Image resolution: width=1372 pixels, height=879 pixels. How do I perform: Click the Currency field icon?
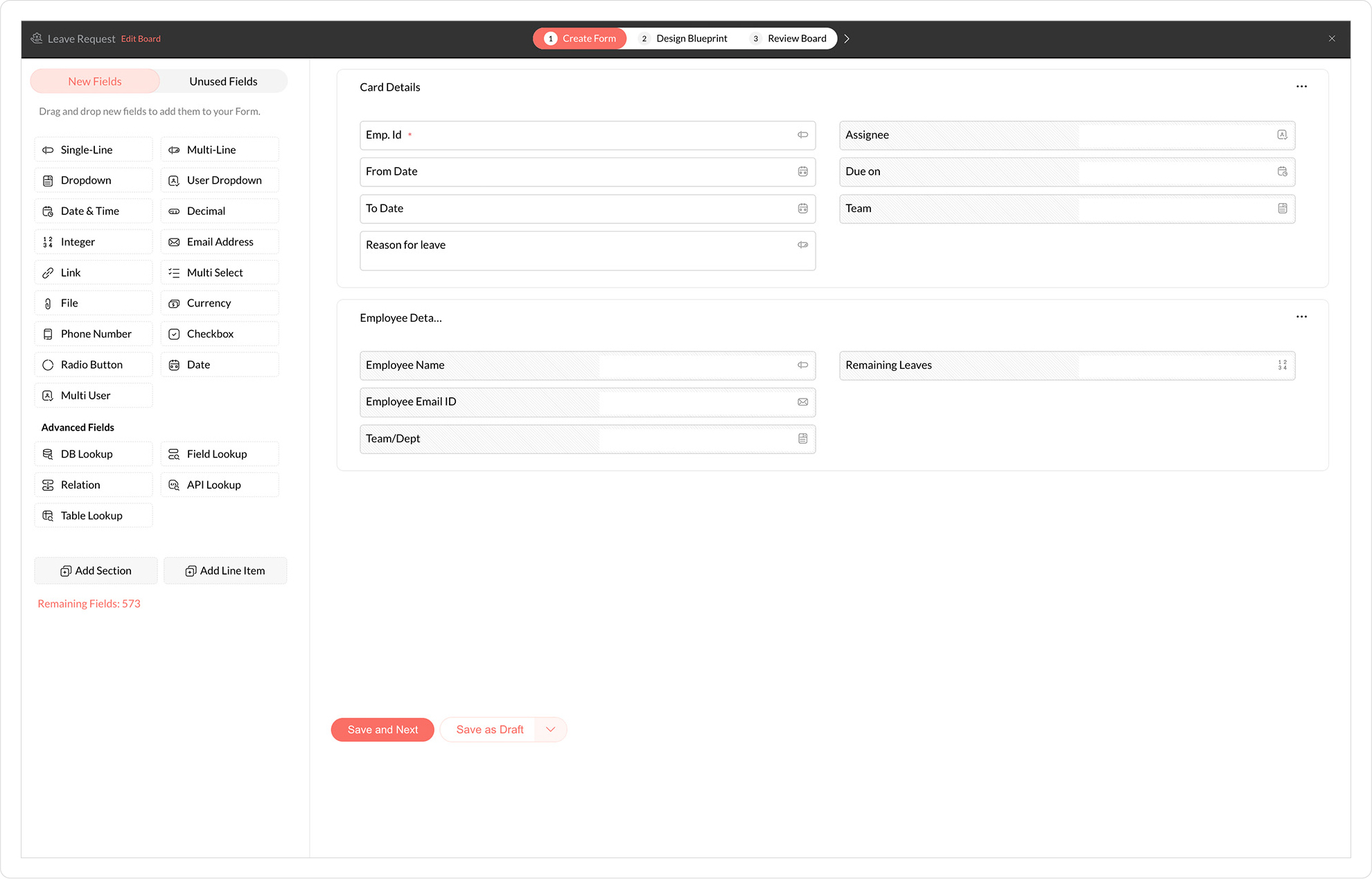174,304
